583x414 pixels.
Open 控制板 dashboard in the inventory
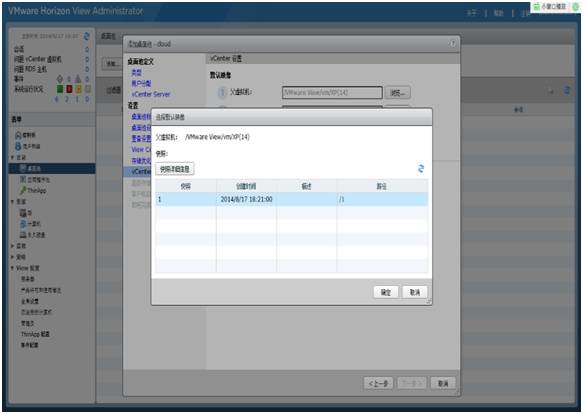point(25,135)
